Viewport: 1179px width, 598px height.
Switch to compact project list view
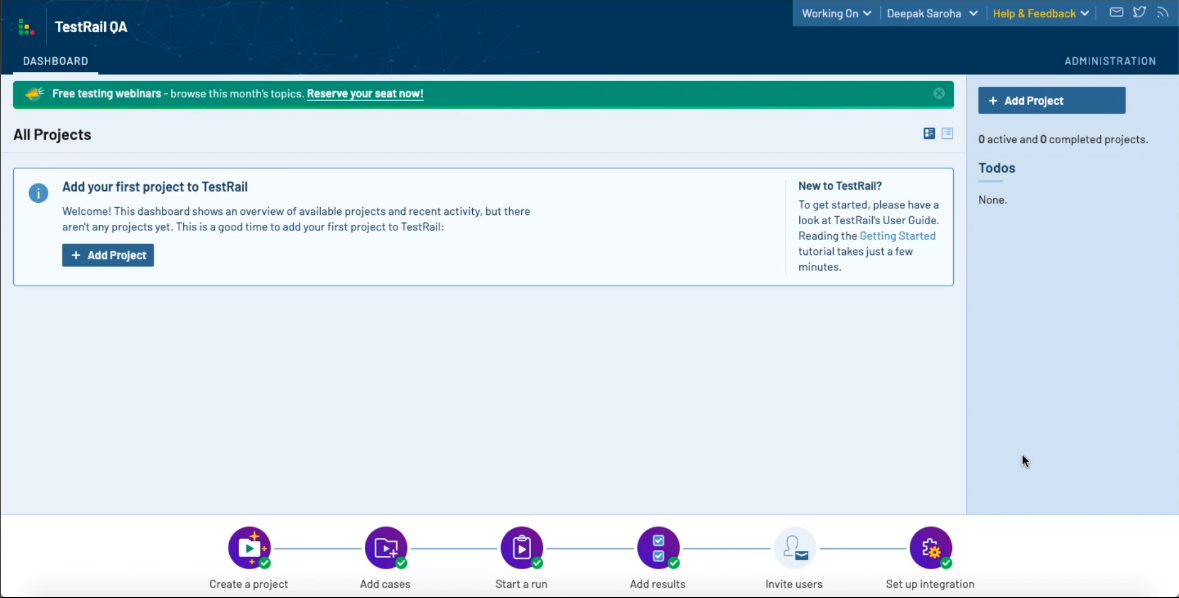coord(947,133)
